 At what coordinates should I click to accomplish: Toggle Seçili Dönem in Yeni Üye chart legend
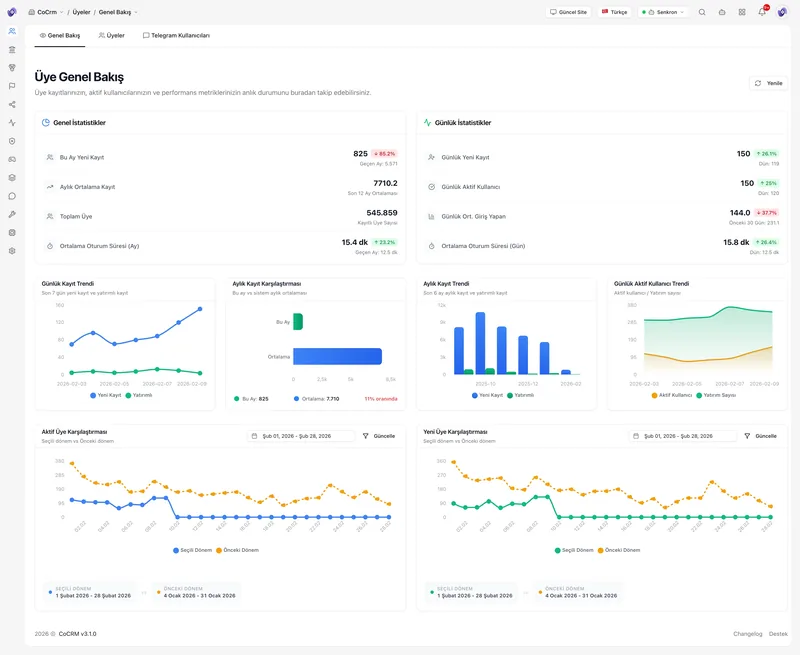[x=574, y=550]
